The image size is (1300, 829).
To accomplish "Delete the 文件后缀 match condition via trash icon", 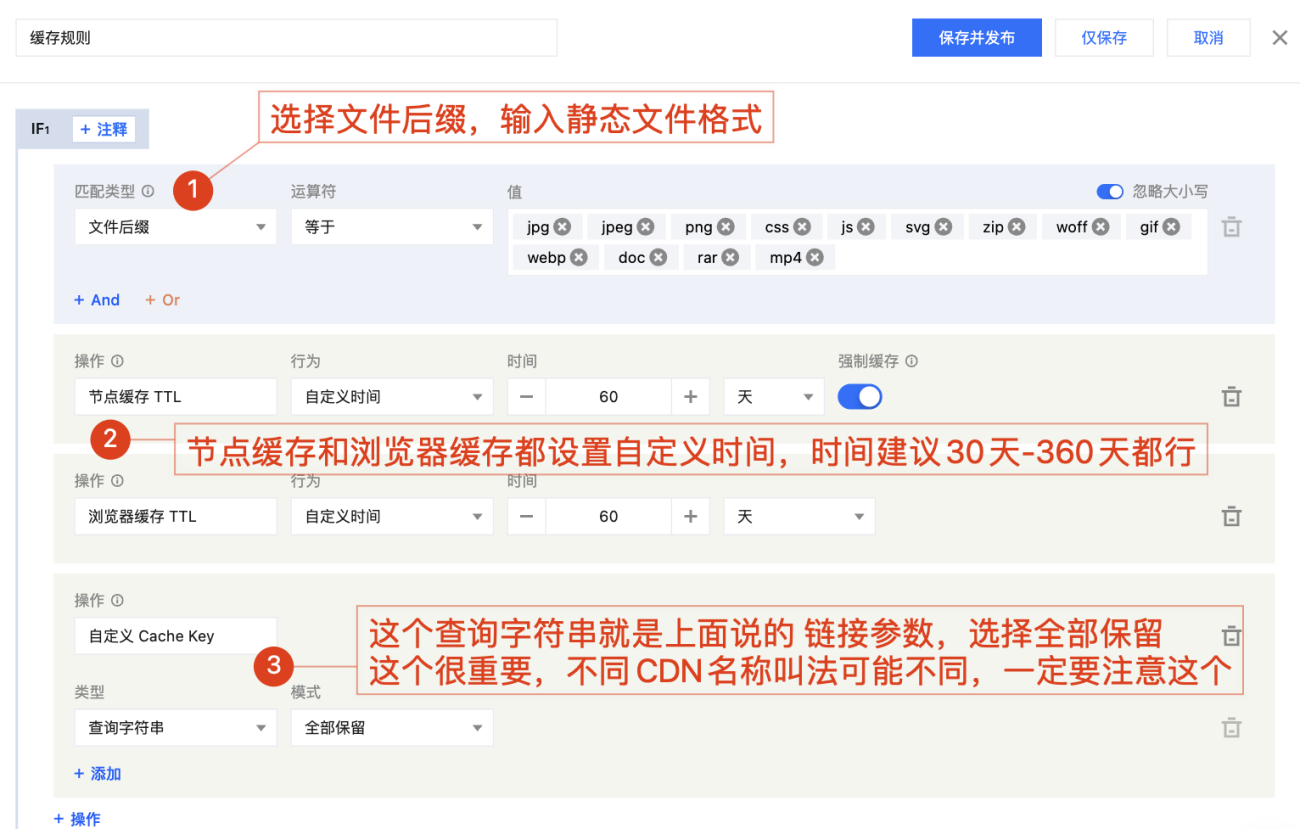I will coord(1231,227).
